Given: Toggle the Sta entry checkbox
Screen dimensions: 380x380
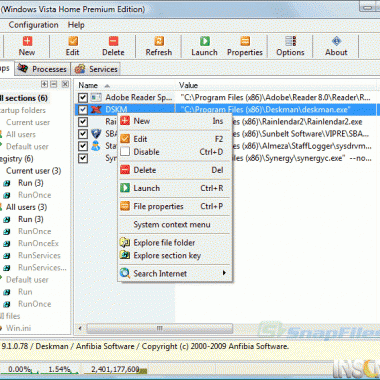Looking at the screenshot, I should [83, 146].
